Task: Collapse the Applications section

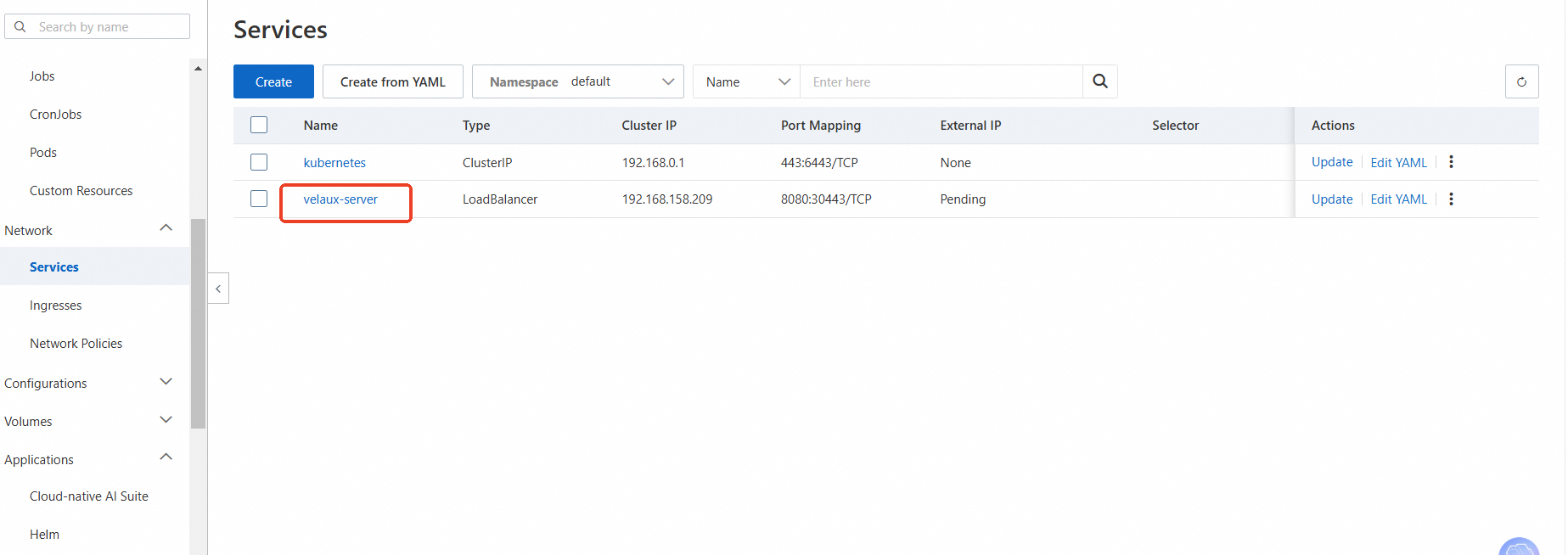Action: [166, 457]
